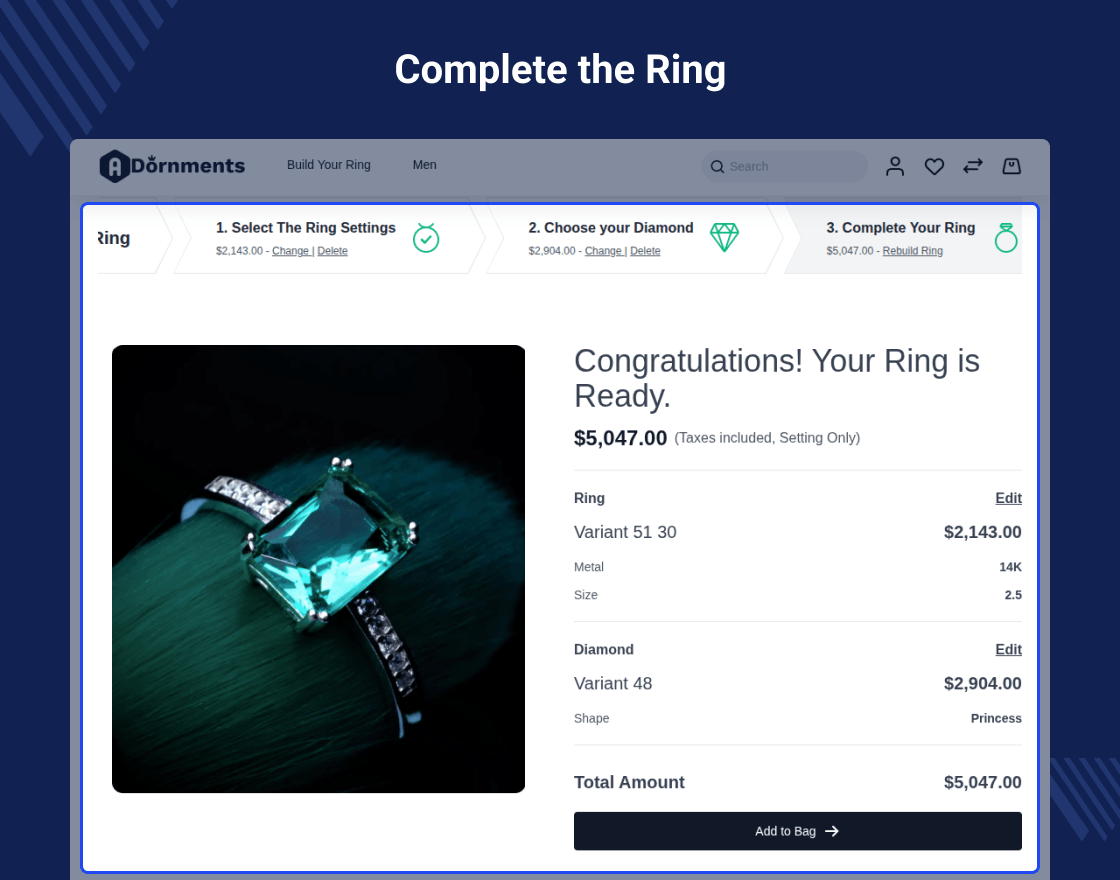The image size is (1120, 880).
Task: Open the Men menu item
Action: tap(425, 165)
